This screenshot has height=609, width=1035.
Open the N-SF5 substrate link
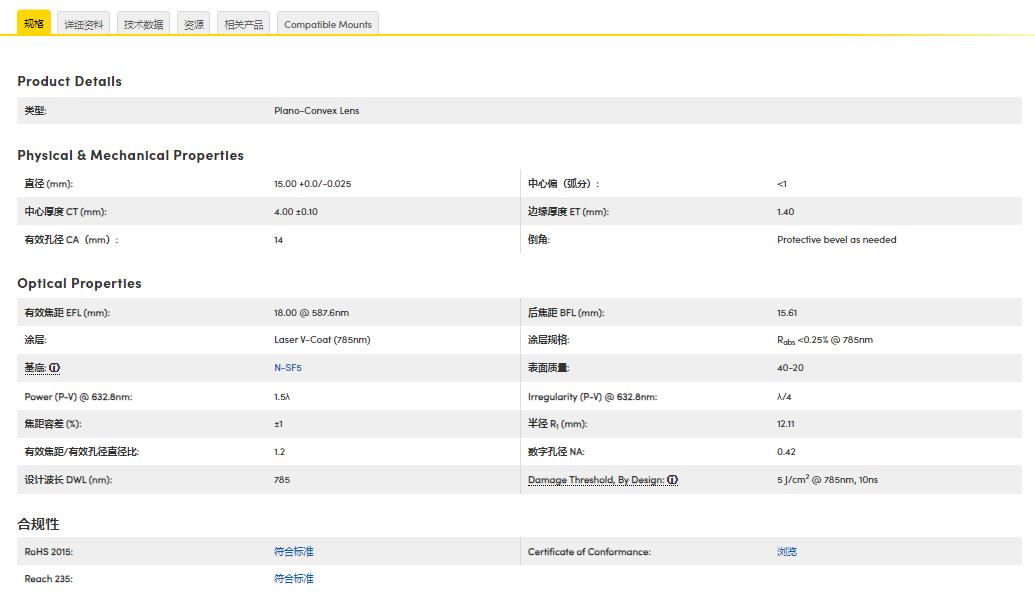(288, 368)
